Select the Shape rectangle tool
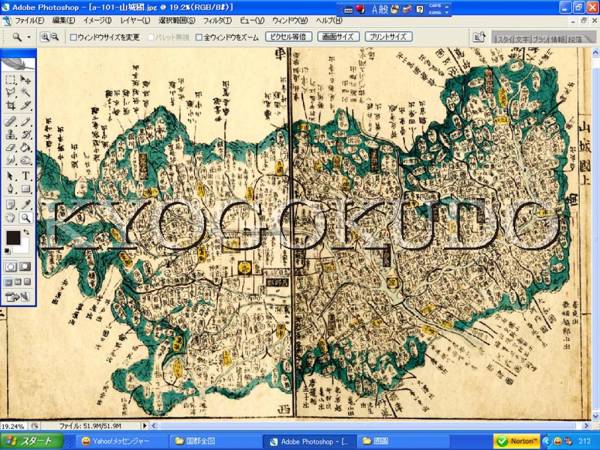This screenshot has width=600, height=450. (26, 189)
